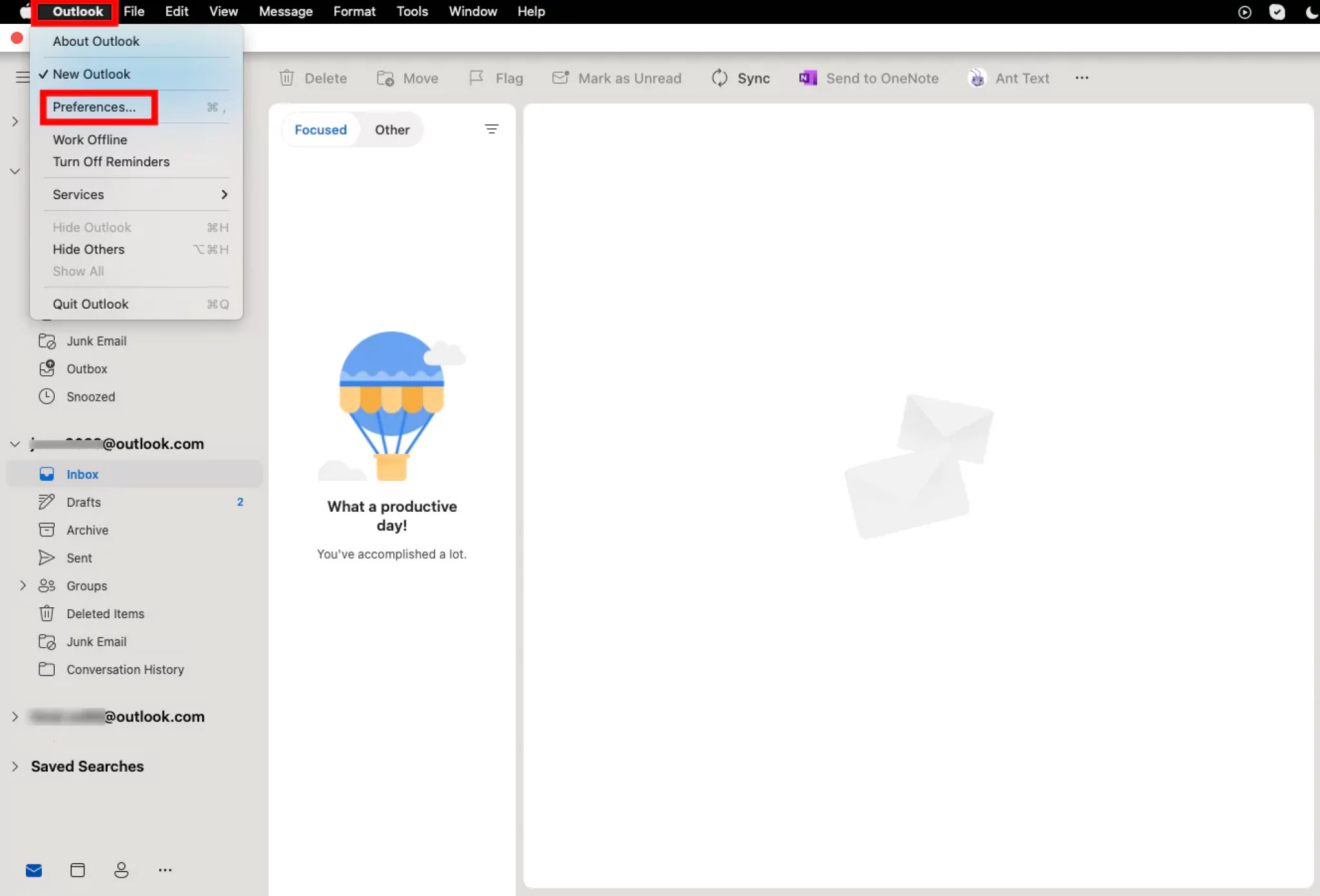1320x896 pixels.
Task: Open the File menu
Action: click(x=134, y=12)
